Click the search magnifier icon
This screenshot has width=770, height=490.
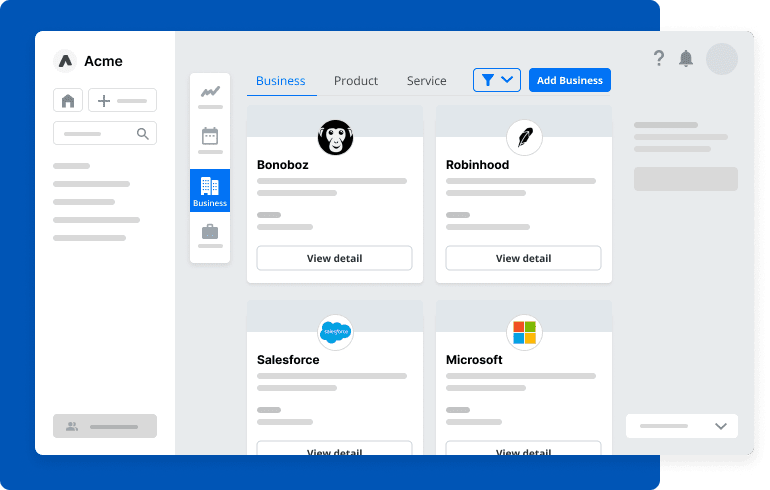(142, 134)
